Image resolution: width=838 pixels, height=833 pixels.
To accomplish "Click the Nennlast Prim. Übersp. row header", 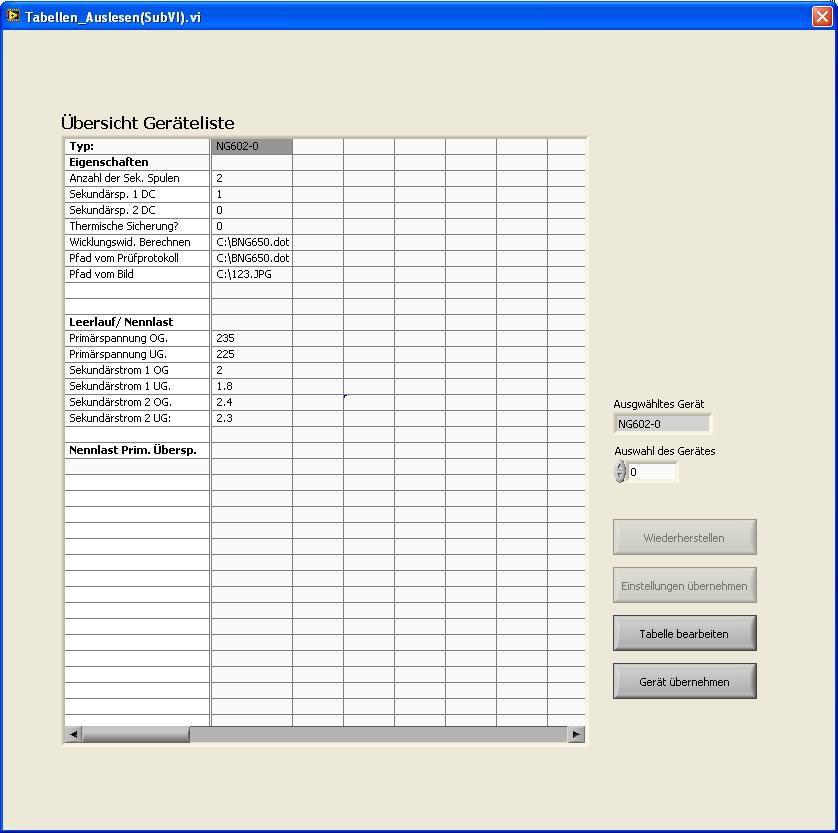I will (137, 450).
